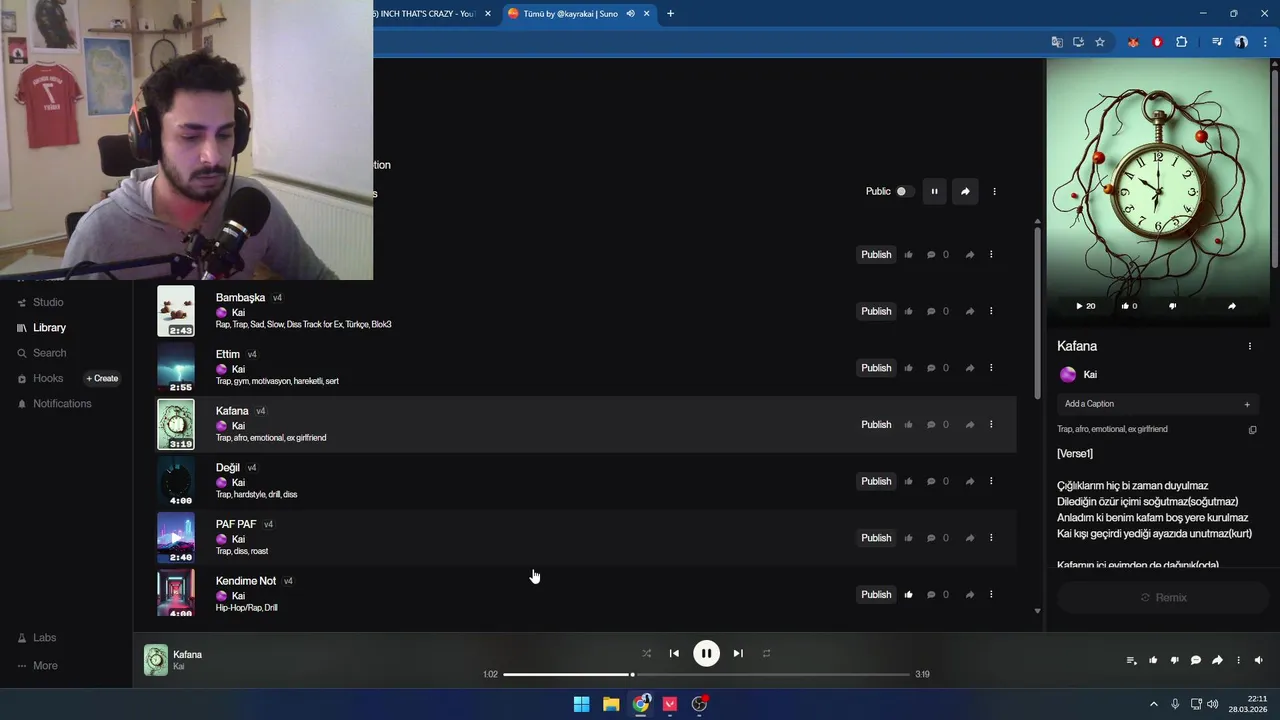Viewport: 1280px width, 720px height.
Task: Open comments on Değil track
Action: click(931, 481)
